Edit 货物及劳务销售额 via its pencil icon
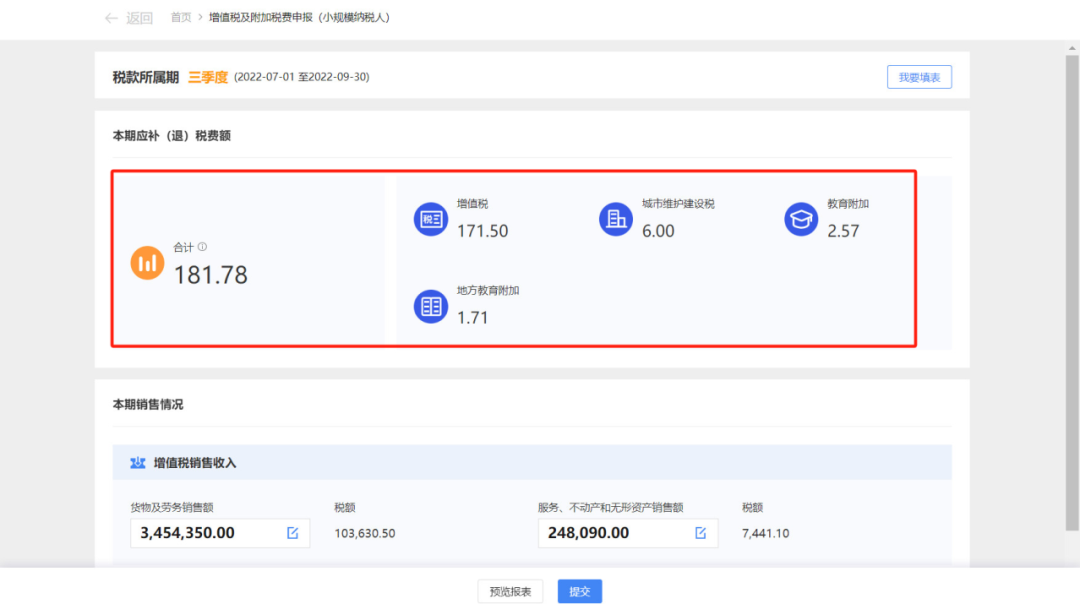The height and width of the screenshot is (615, 1080). click(293, 533)
